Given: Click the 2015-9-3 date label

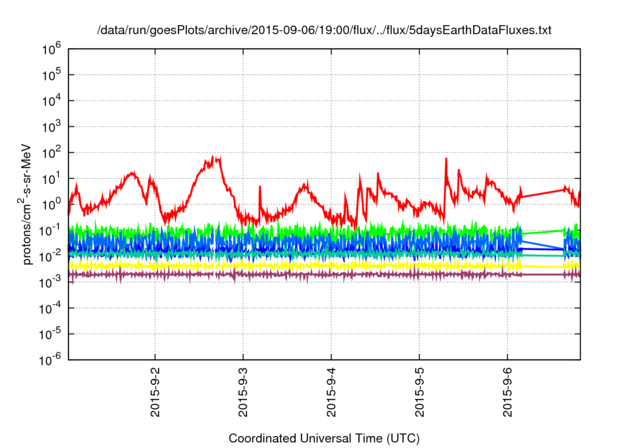Looking at the screenshot, I should (243, 392).
